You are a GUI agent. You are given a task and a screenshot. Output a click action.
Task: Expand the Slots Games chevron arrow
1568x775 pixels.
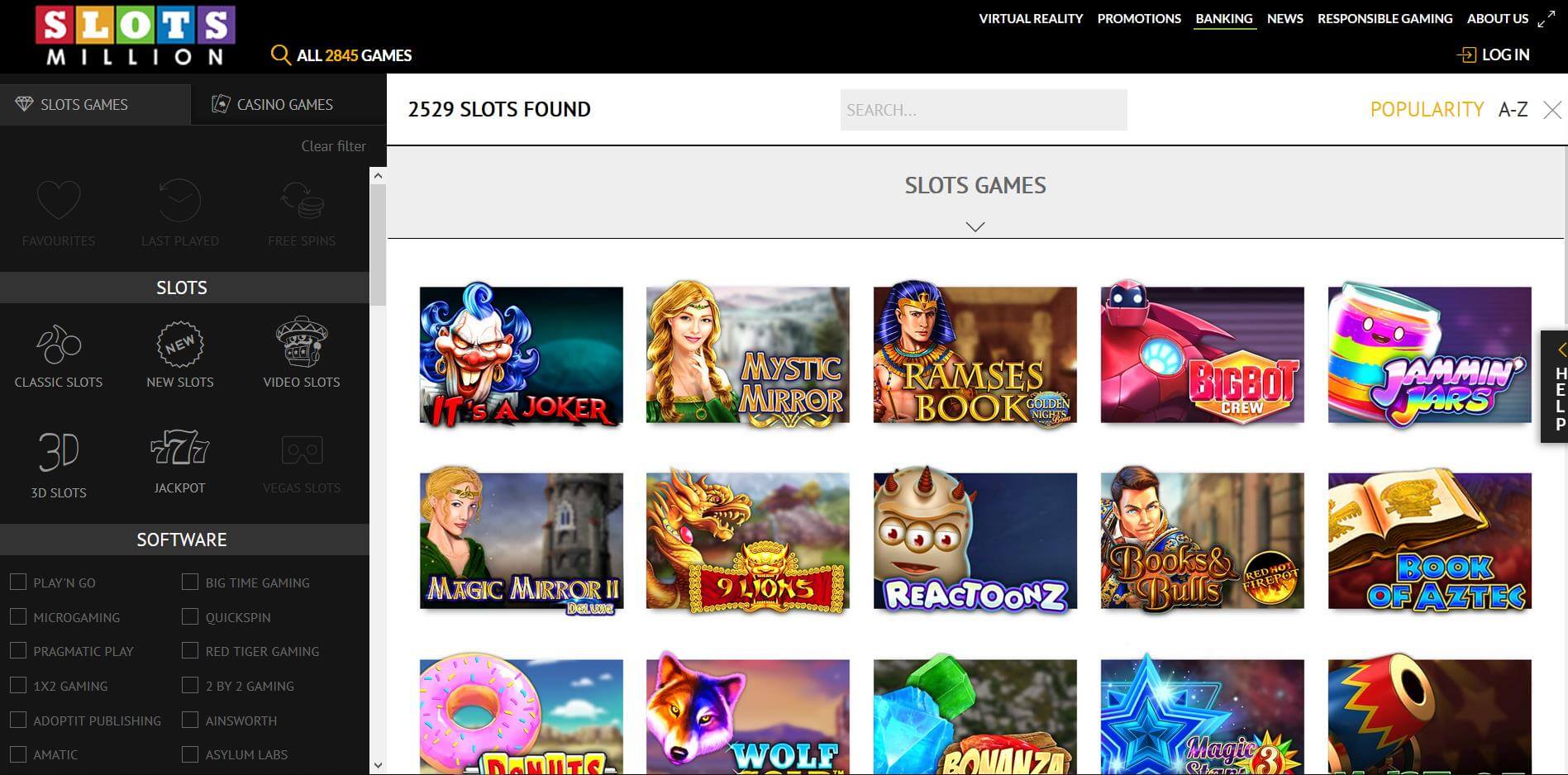[x=975, y=226]
